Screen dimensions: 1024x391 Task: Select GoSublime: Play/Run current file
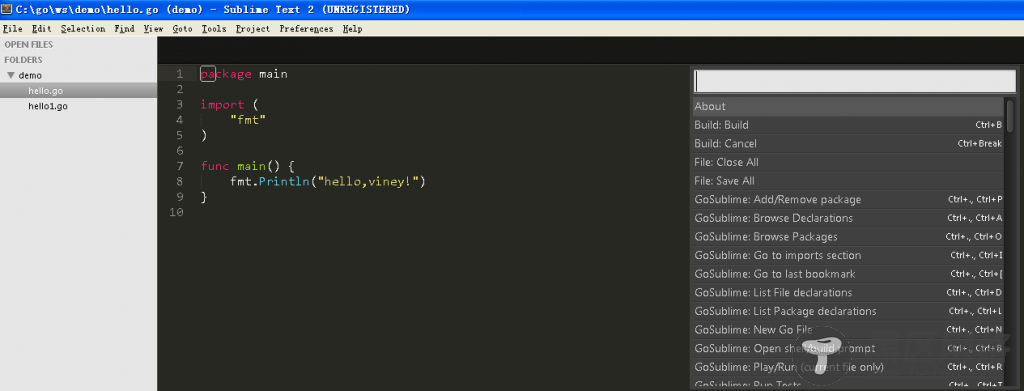click(848, 367)
